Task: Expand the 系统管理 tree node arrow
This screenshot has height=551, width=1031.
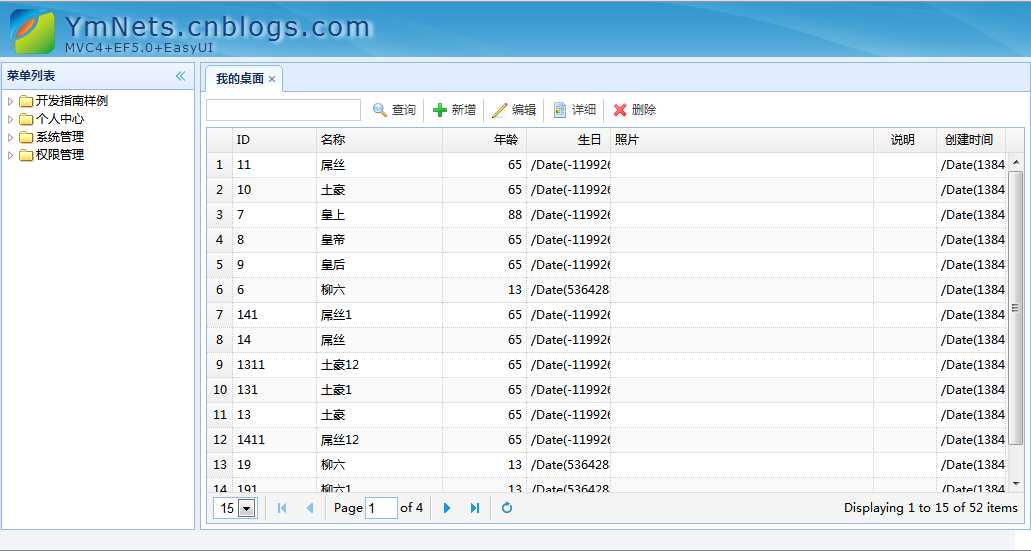Action: (x=10, y=137)
